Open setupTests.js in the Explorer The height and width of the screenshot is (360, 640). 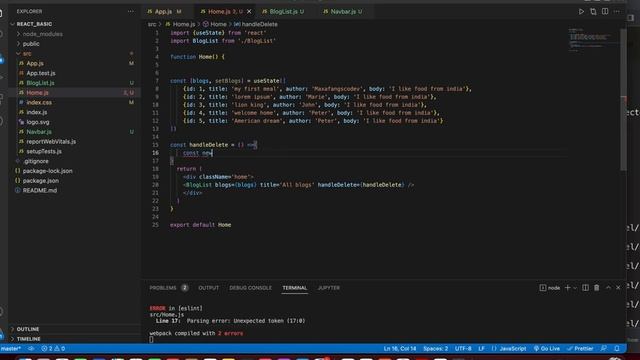coord(44,151)
